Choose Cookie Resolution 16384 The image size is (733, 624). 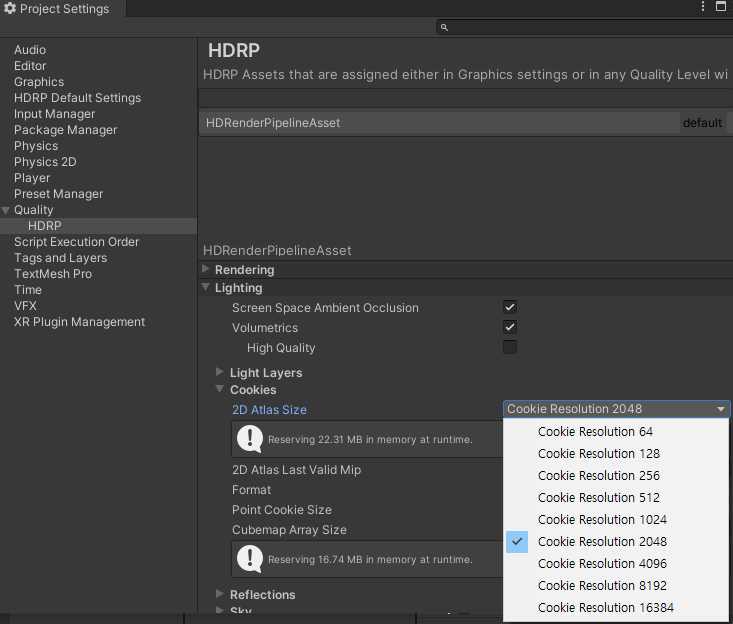(616, 607)
